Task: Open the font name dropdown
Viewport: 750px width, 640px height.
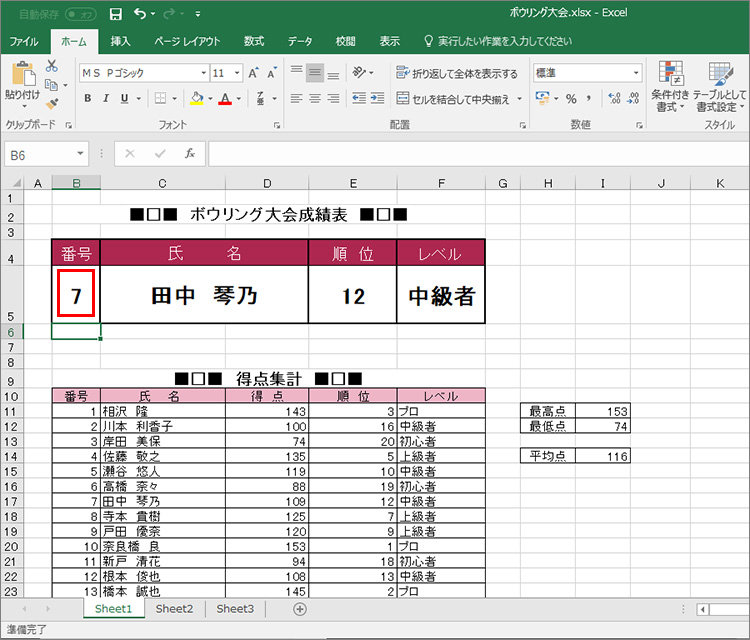Action: [199, 73]
